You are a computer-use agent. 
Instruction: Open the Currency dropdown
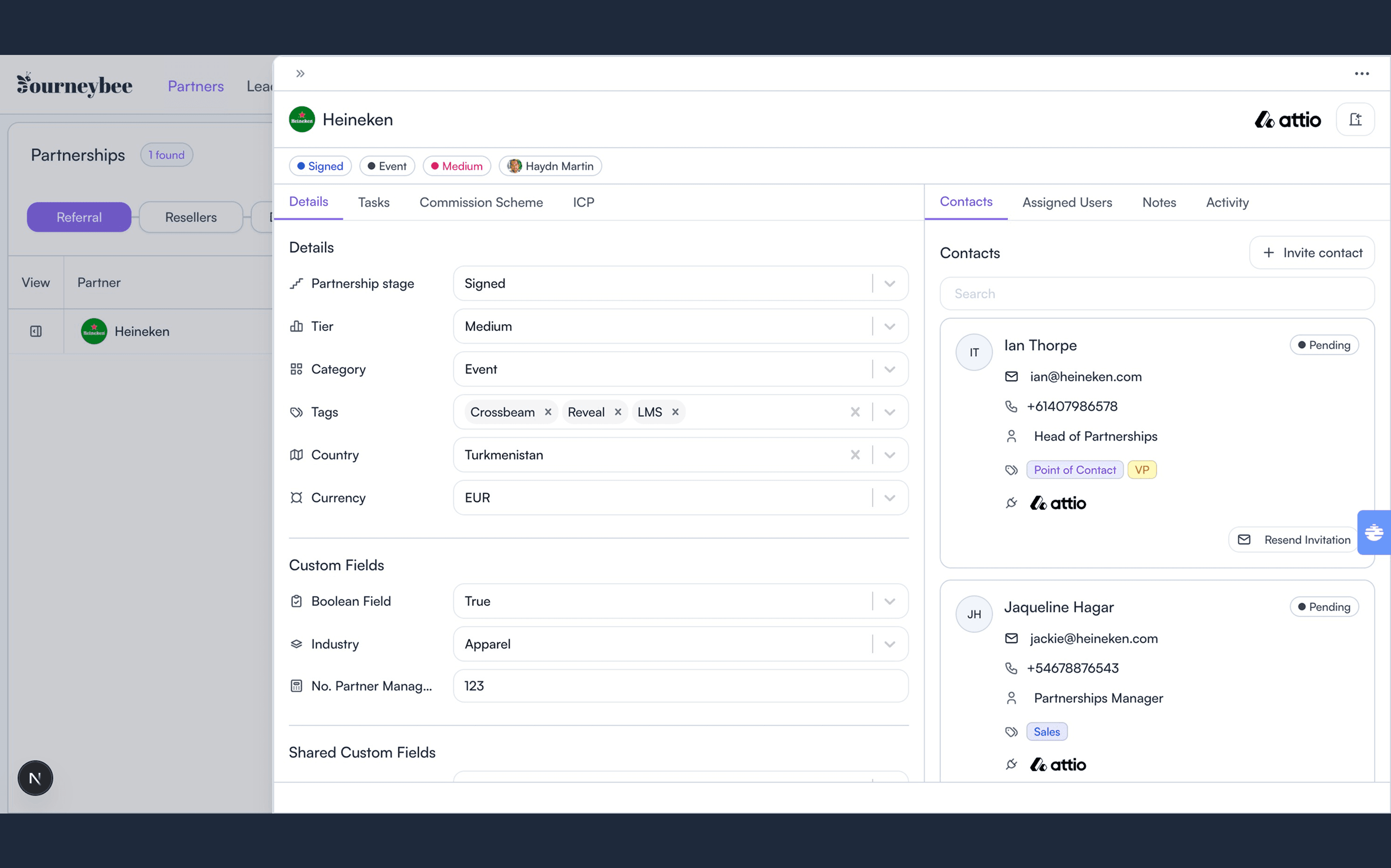click(x=890, y=498)
